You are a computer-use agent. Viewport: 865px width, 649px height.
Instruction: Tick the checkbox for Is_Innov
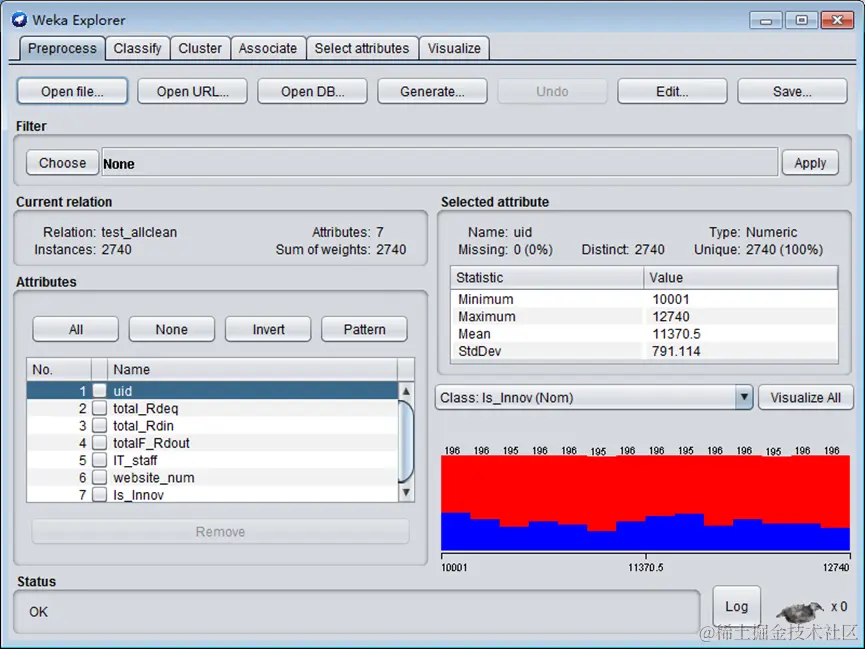coord(99,494)
